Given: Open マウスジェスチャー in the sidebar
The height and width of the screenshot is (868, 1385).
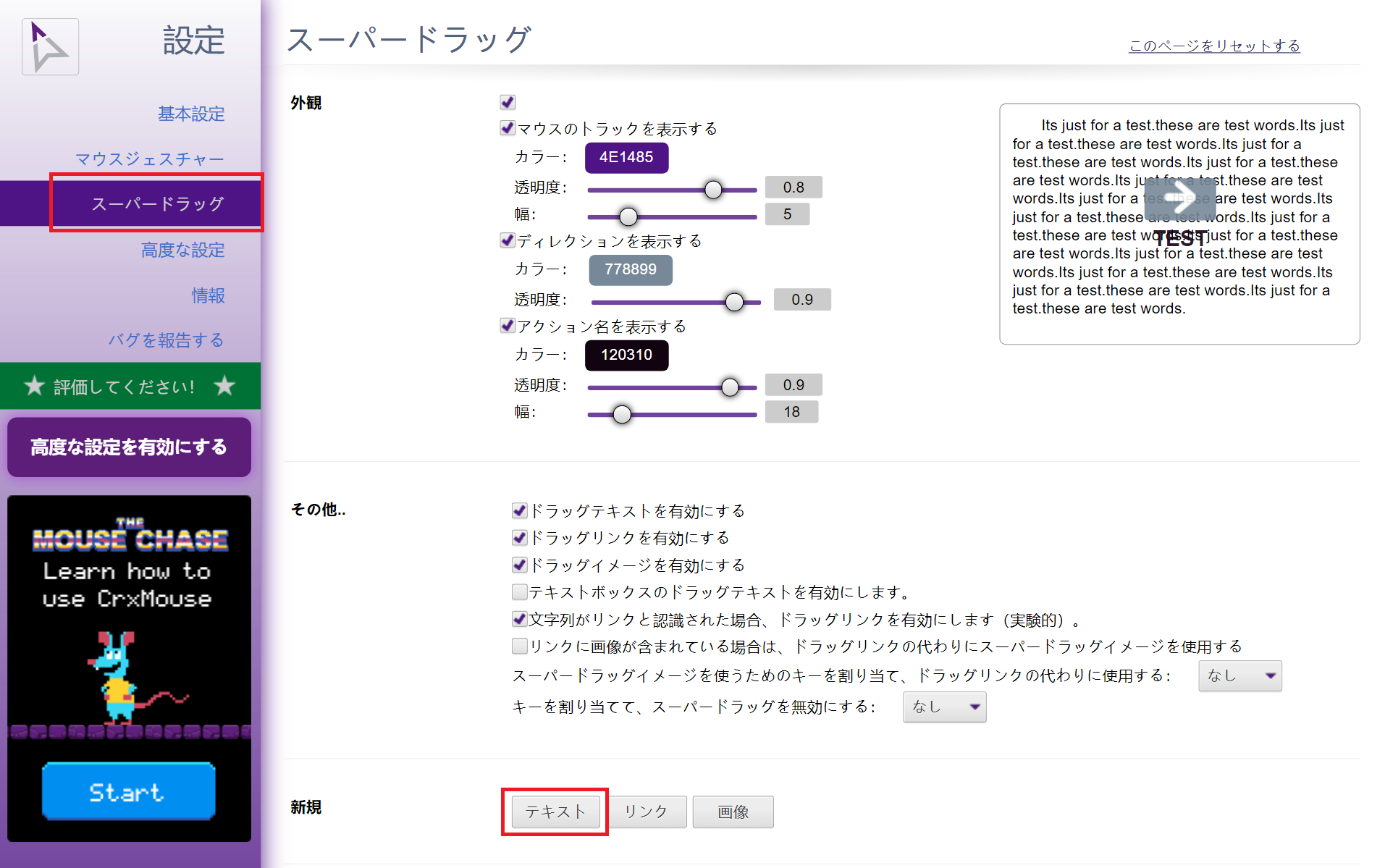Looking at the screenshot, I should click(x=150, y=159).
